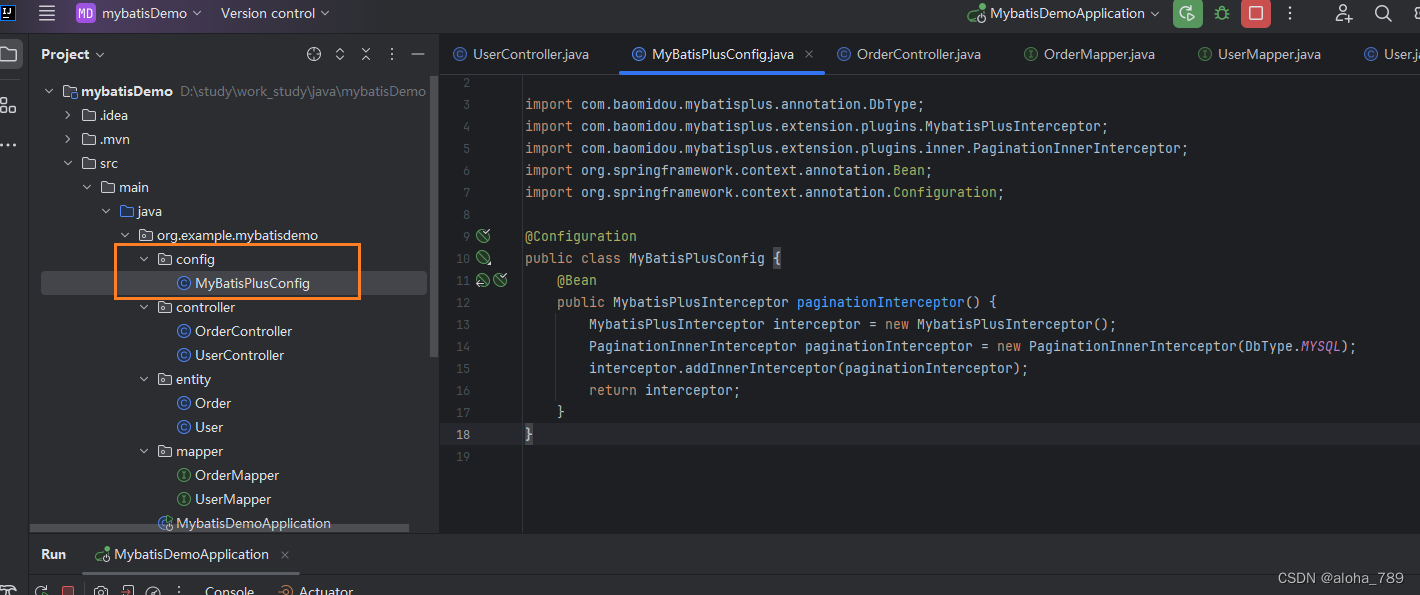Expand the .idea folder
1420x595 pixels.
click(68, 115)
